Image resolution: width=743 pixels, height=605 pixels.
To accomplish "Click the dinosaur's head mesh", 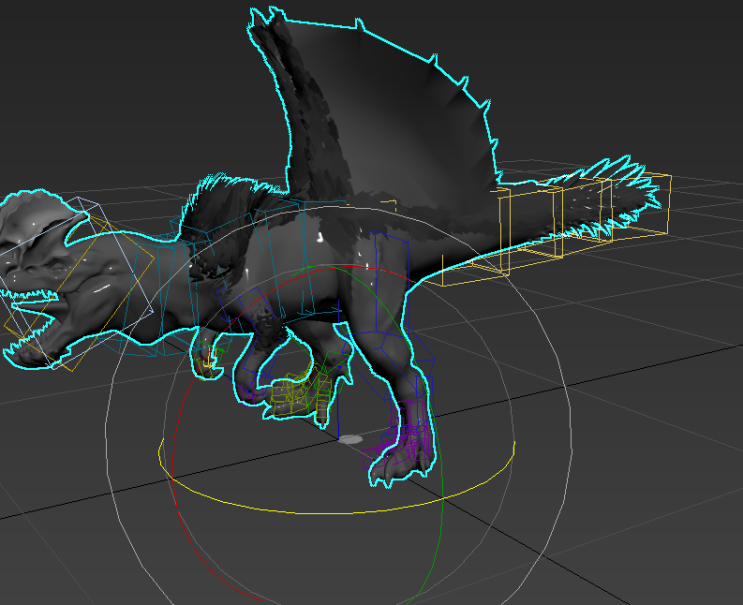I will pos(43,280).
